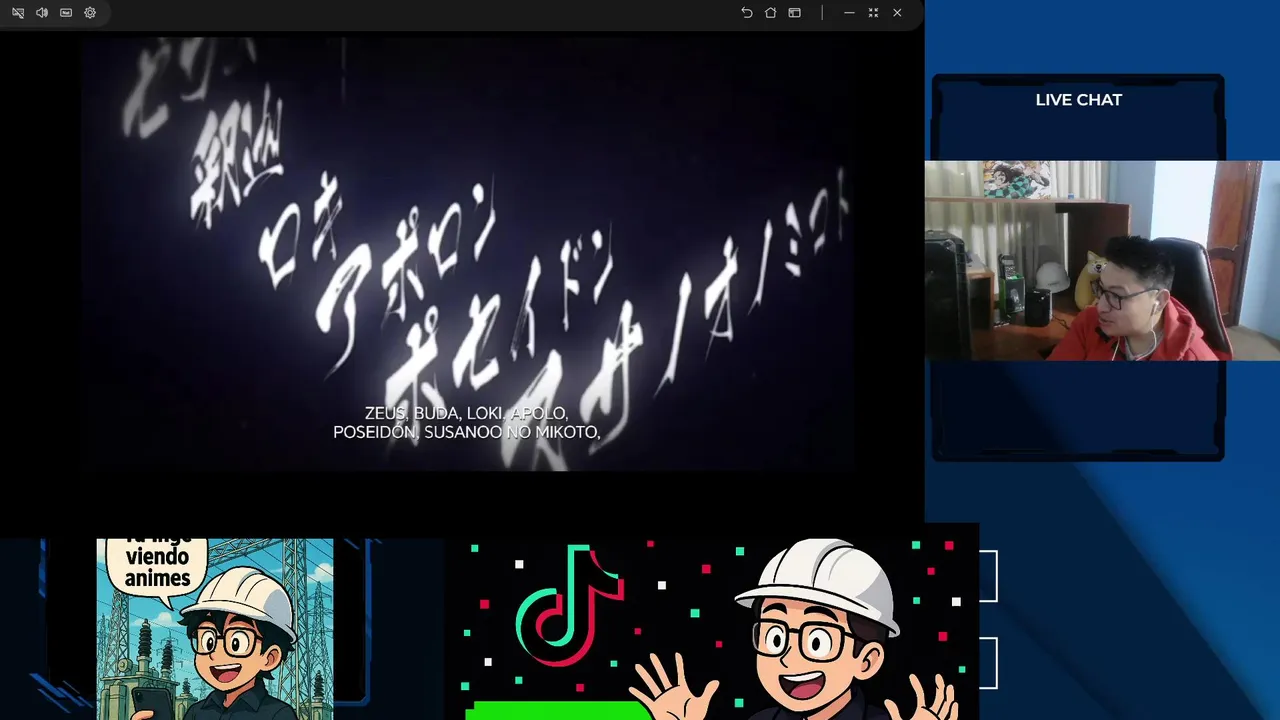Click subtitle line 'POSEIDÓN, SUSANOO NO MIKOTO,'
1280x720 pixels.
(x=466, y=432)
